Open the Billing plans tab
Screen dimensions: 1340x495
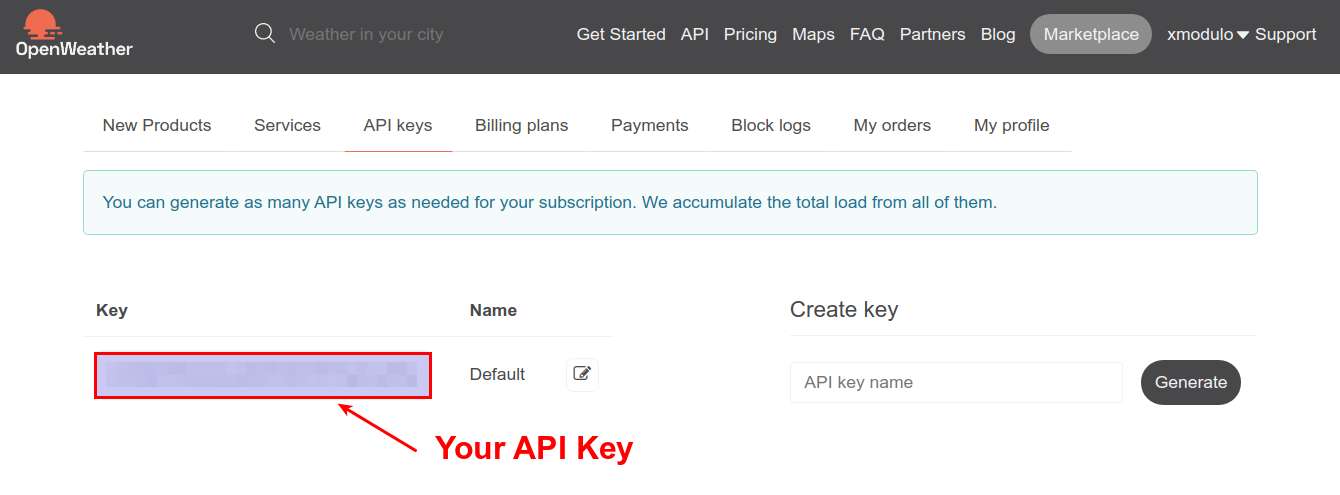(521, 125)
